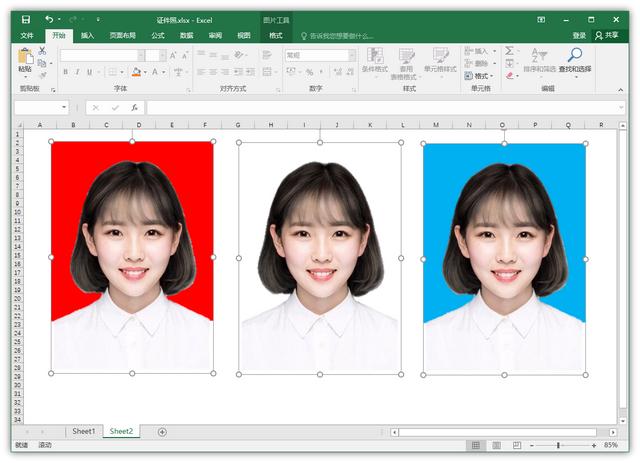This screenshot has width=640, height=463.
Task: Click the Increase Indent icon
Action: coord(251,72)
